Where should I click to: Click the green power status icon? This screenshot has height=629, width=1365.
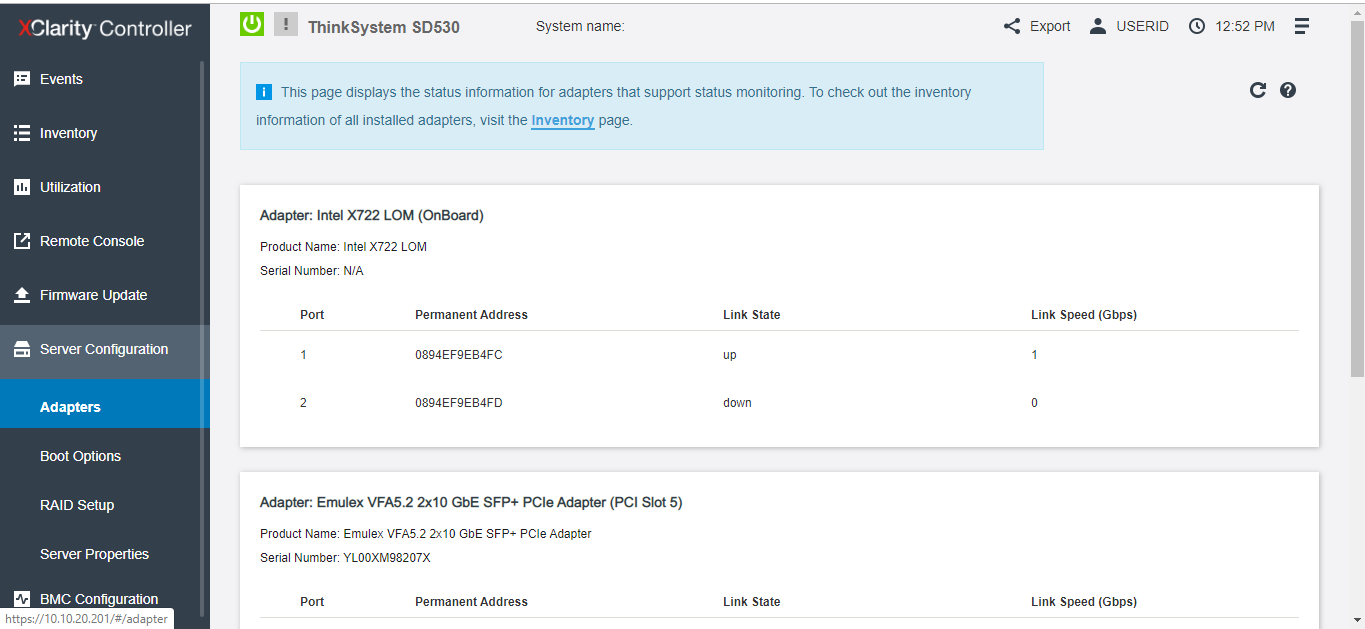(250, 23)
